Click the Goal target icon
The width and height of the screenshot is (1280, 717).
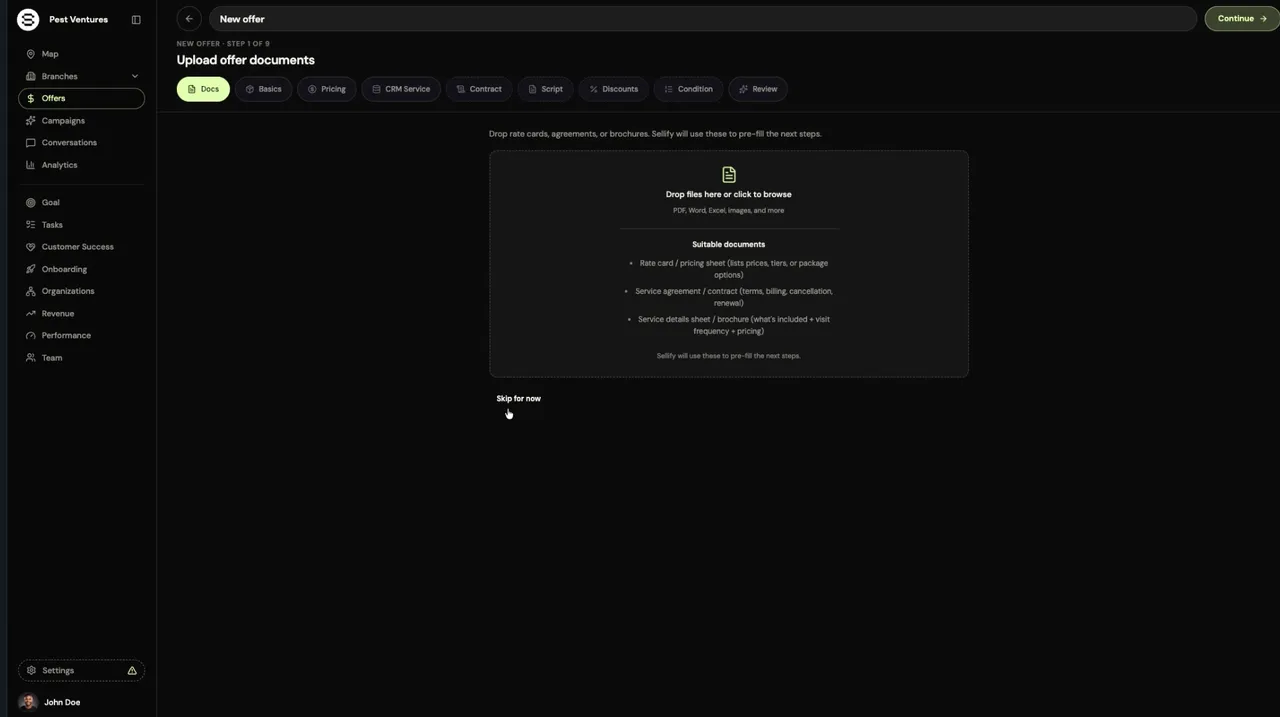click(30, 203)
